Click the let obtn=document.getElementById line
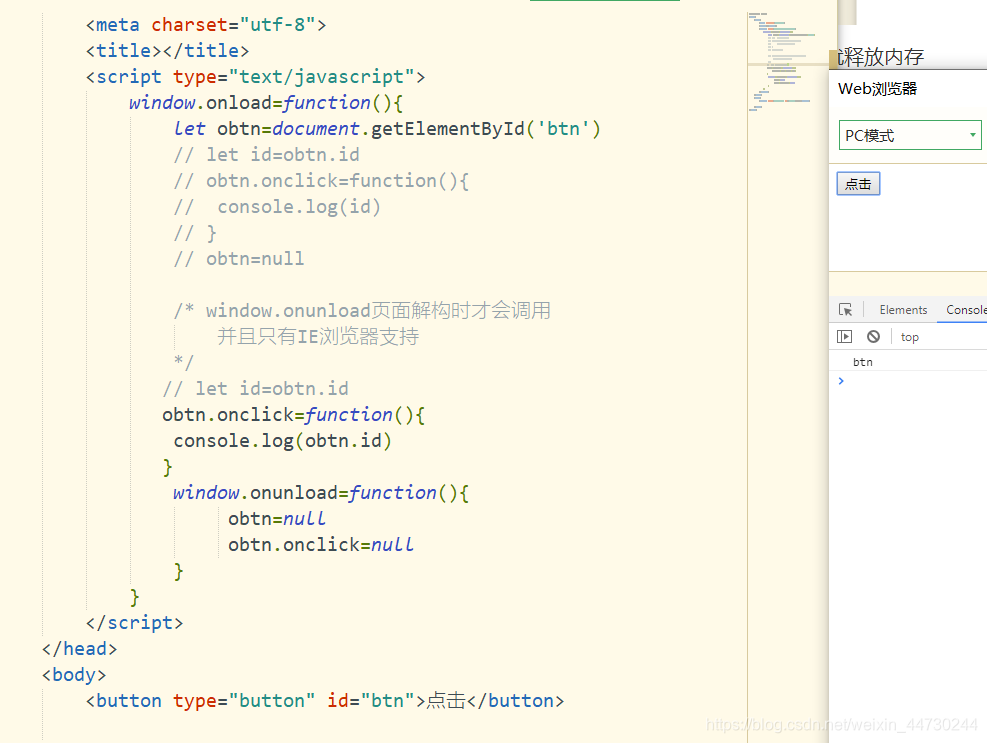The height and width of the screenshot is (743, 987). tap(387, 128)
